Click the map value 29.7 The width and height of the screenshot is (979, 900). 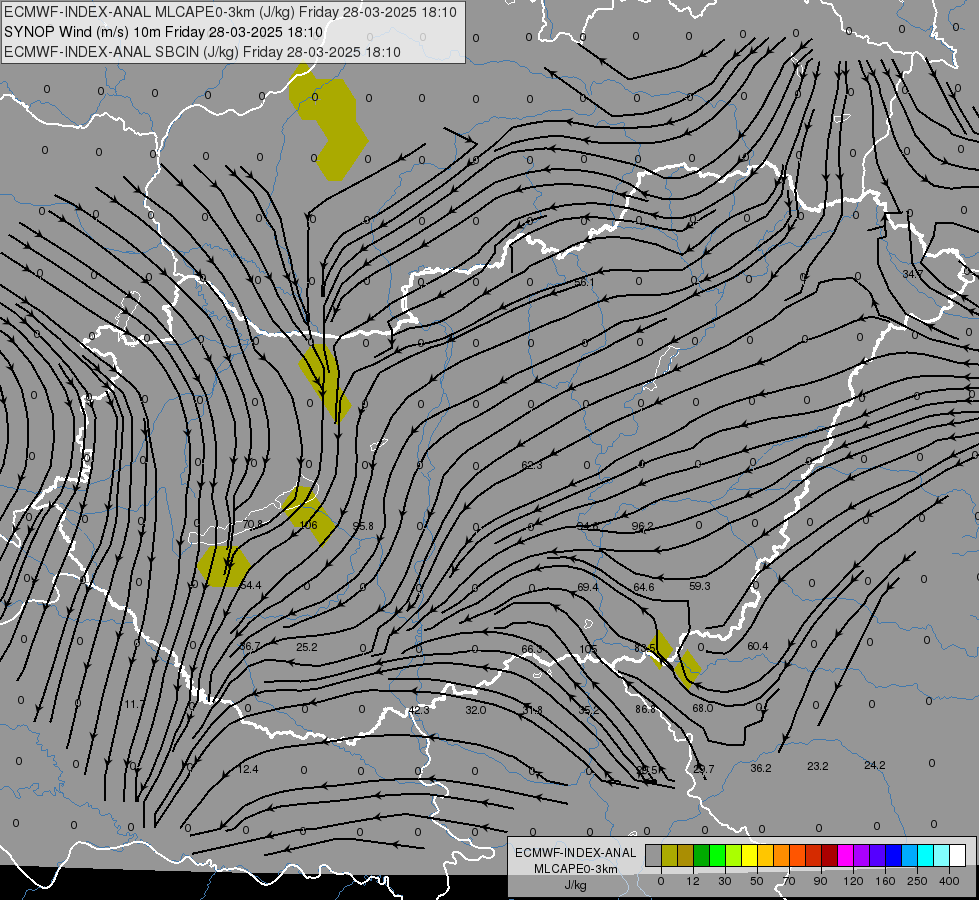pos(704,769)
